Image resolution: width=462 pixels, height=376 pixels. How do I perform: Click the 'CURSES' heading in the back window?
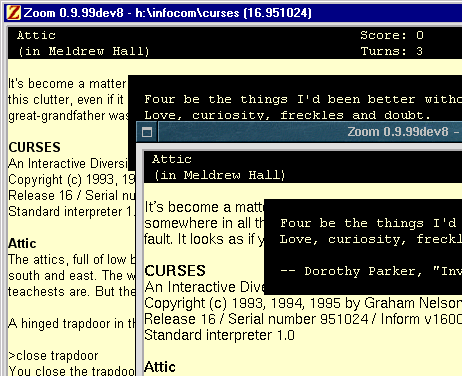(x=34, y=147)
